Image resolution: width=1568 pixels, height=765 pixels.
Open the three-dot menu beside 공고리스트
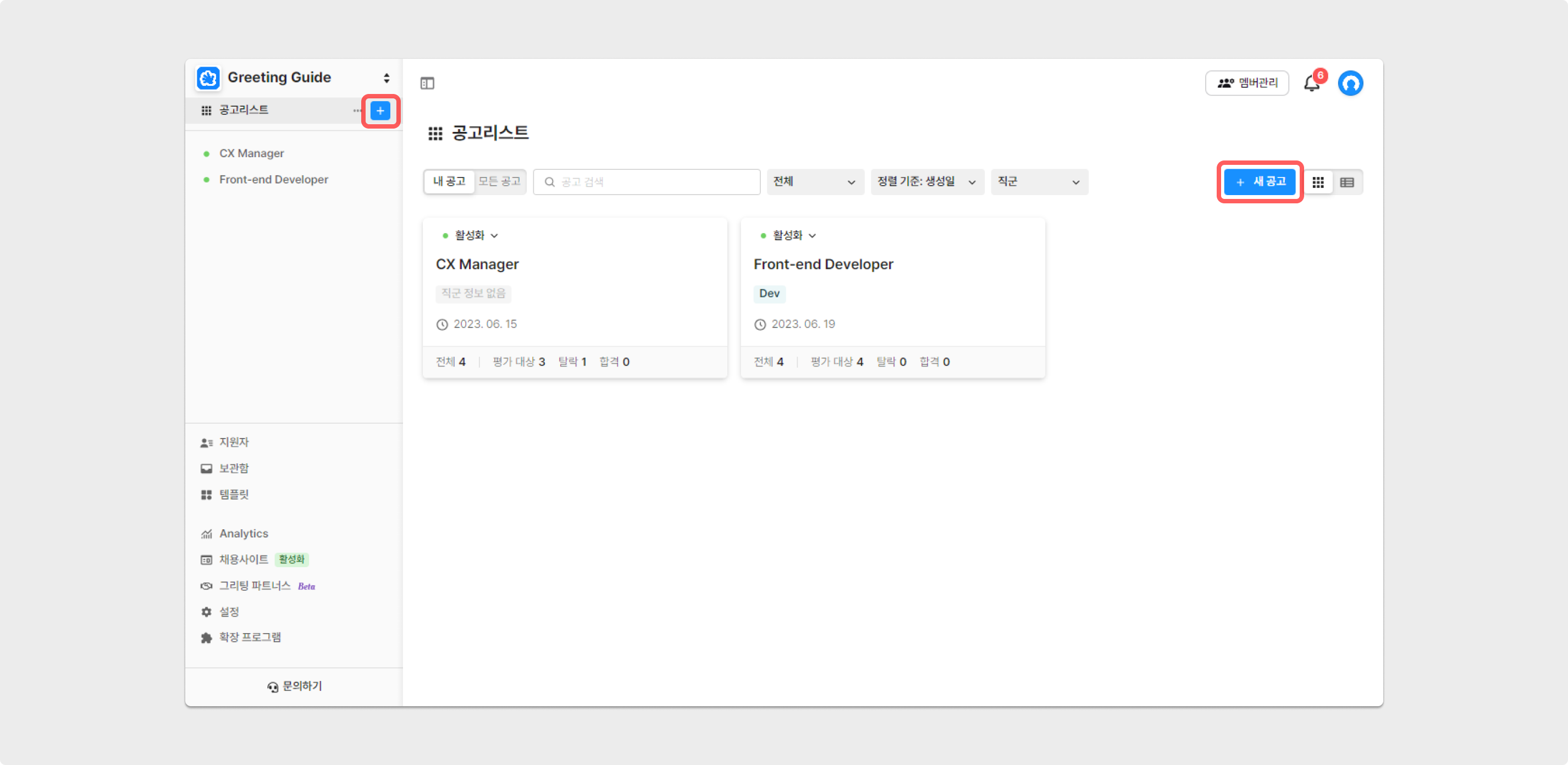(x=357, y=111)
